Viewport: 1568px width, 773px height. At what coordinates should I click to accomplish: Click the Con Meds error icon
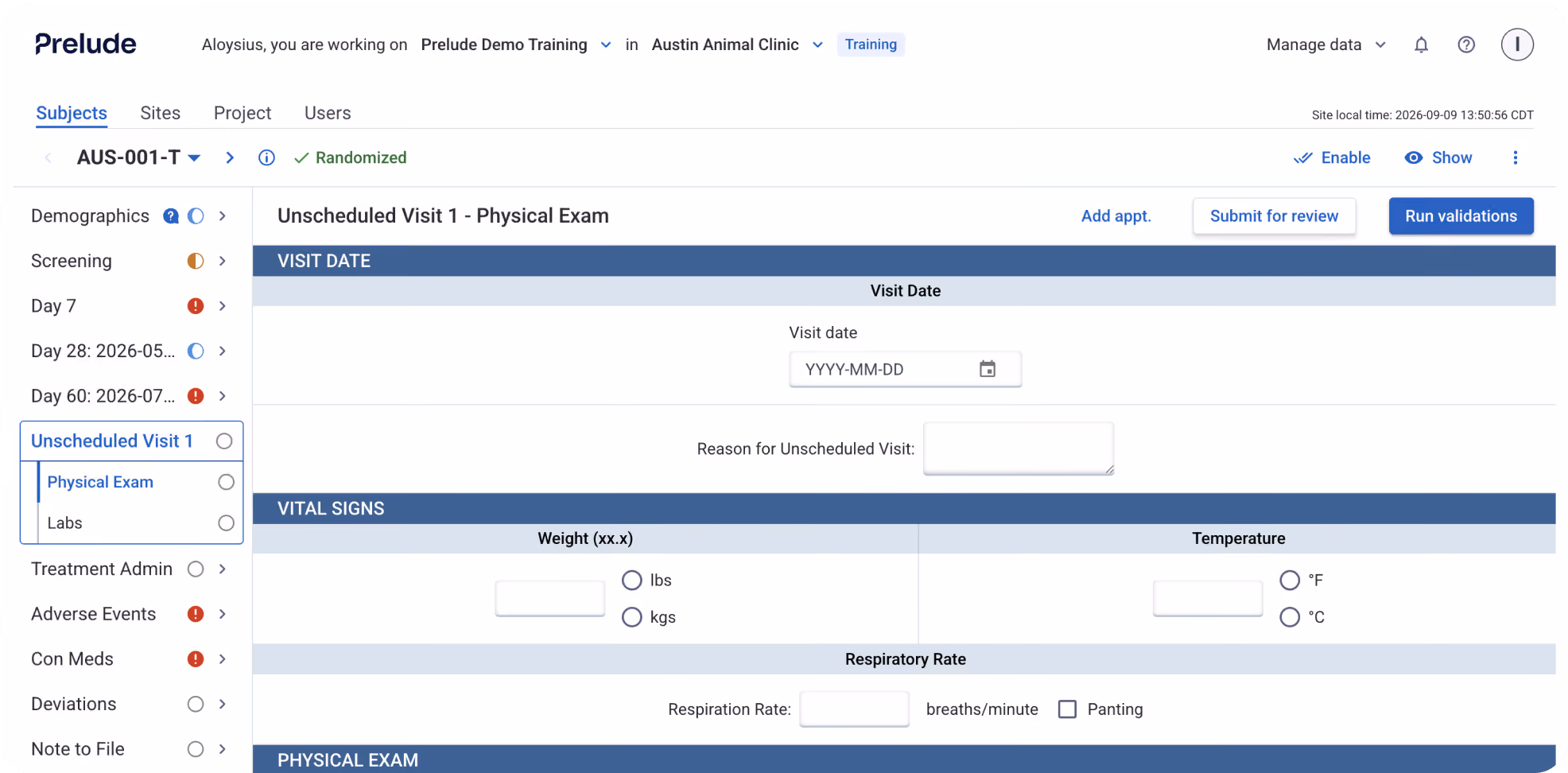click(196, 659)
